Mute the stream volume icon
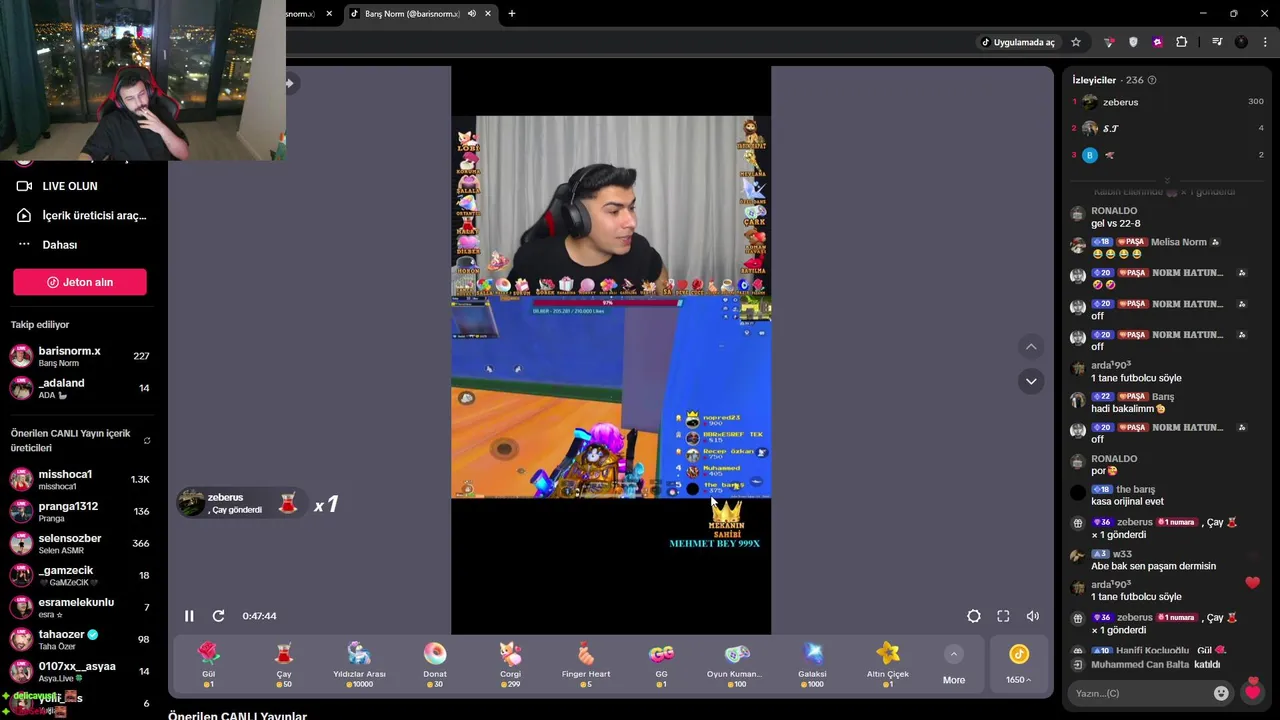The width and height of the screenshot is (1280, 720). click(x=1033, y=616)
